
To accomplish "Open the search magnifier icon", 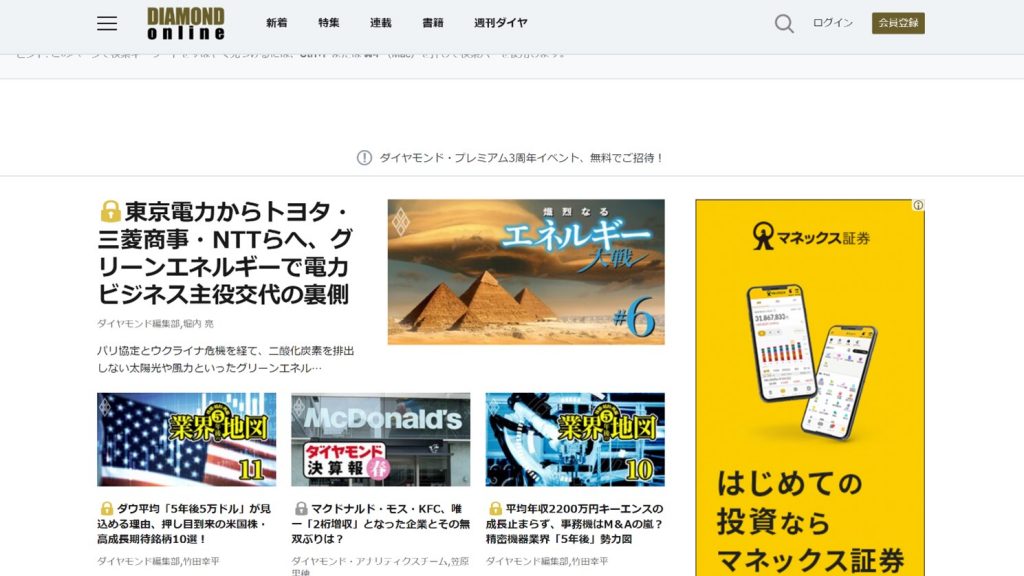I will tap(784, 24).
